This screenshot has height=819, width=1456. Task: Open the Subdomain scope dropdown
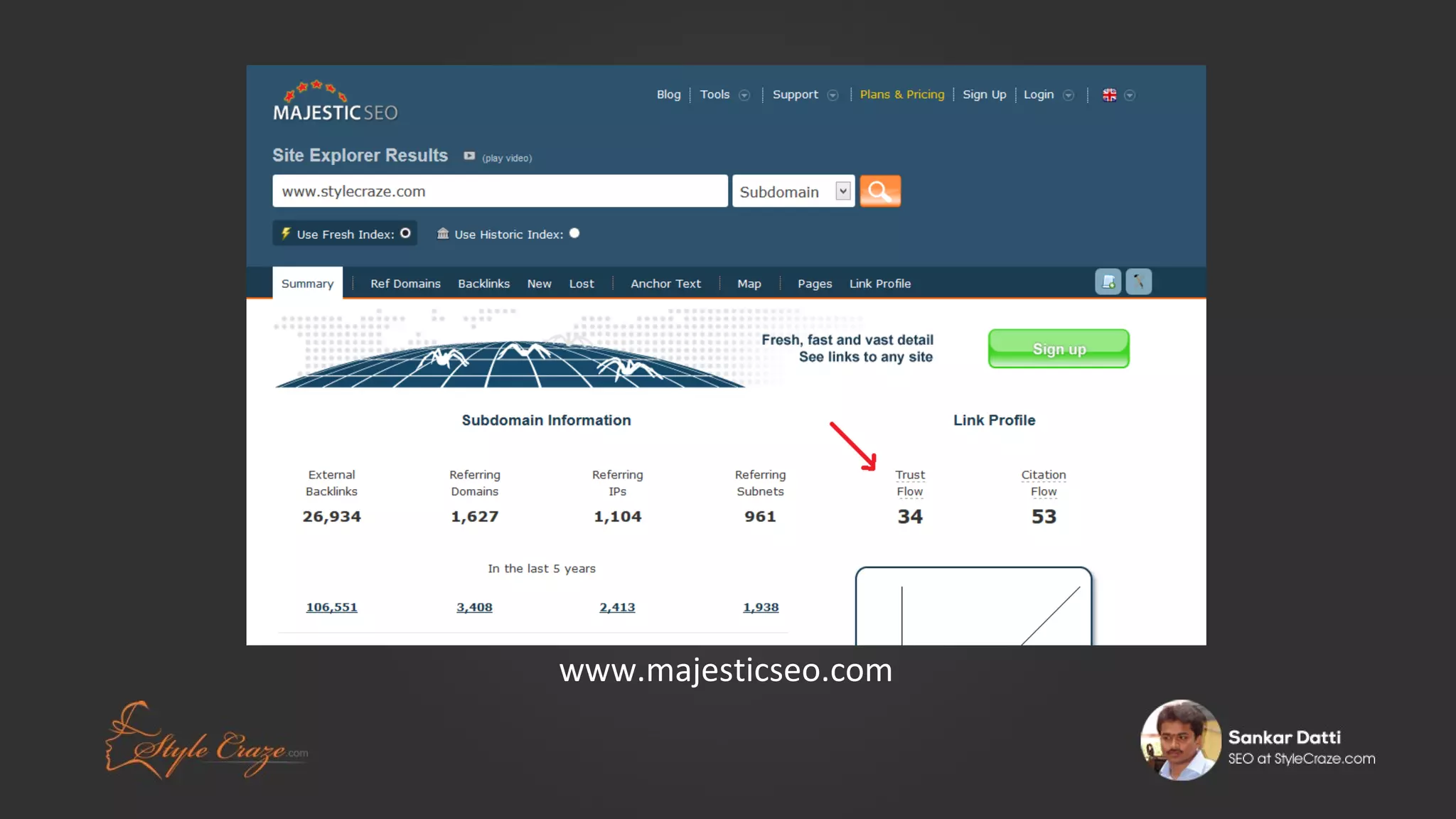coord(793,191)
